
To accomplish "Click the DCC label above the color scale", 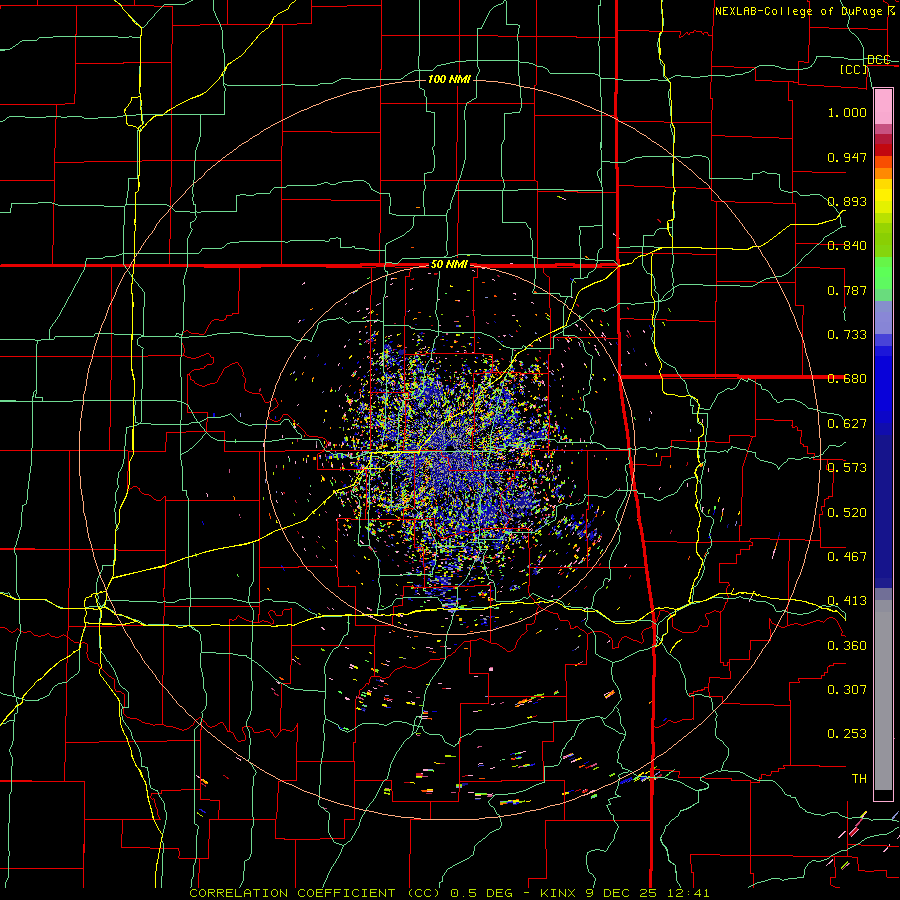I will 878,59.
